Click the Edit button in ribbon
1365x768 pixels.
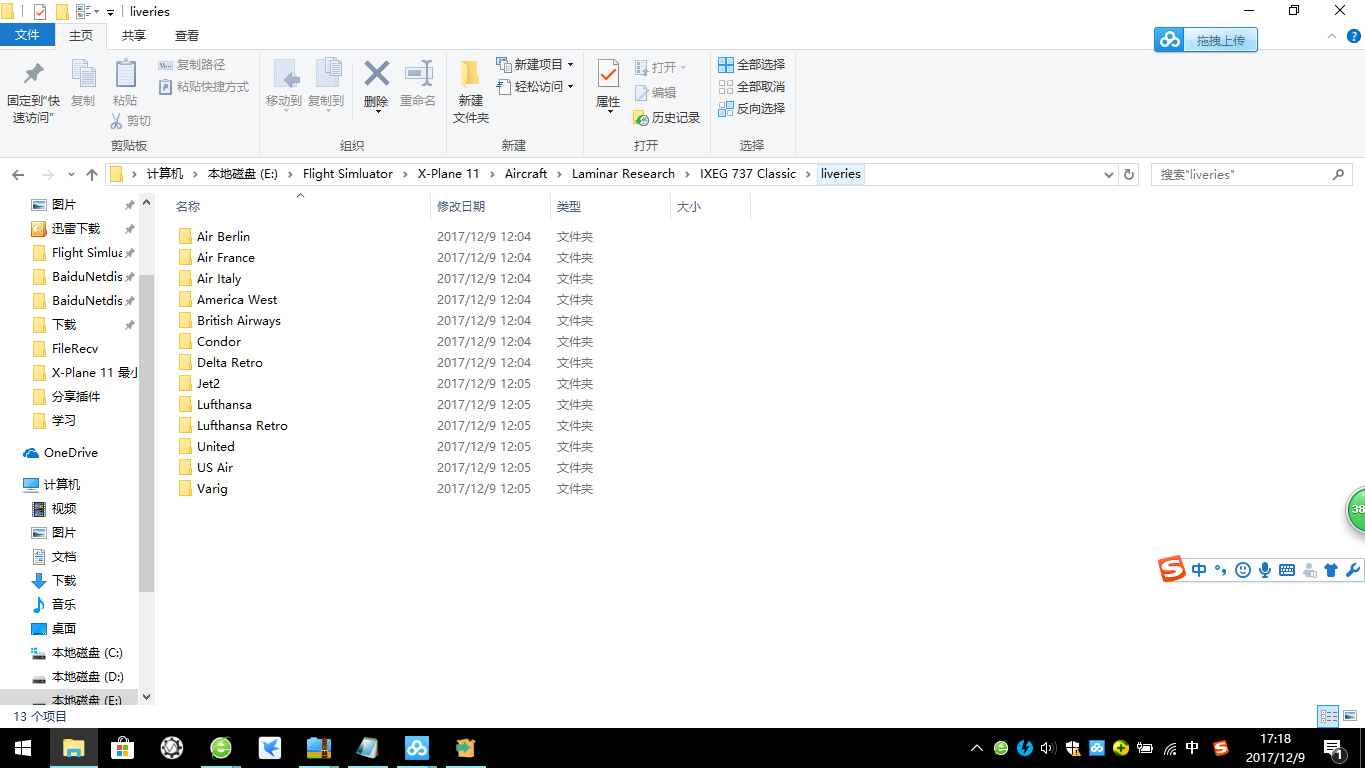tap(655, 93)
